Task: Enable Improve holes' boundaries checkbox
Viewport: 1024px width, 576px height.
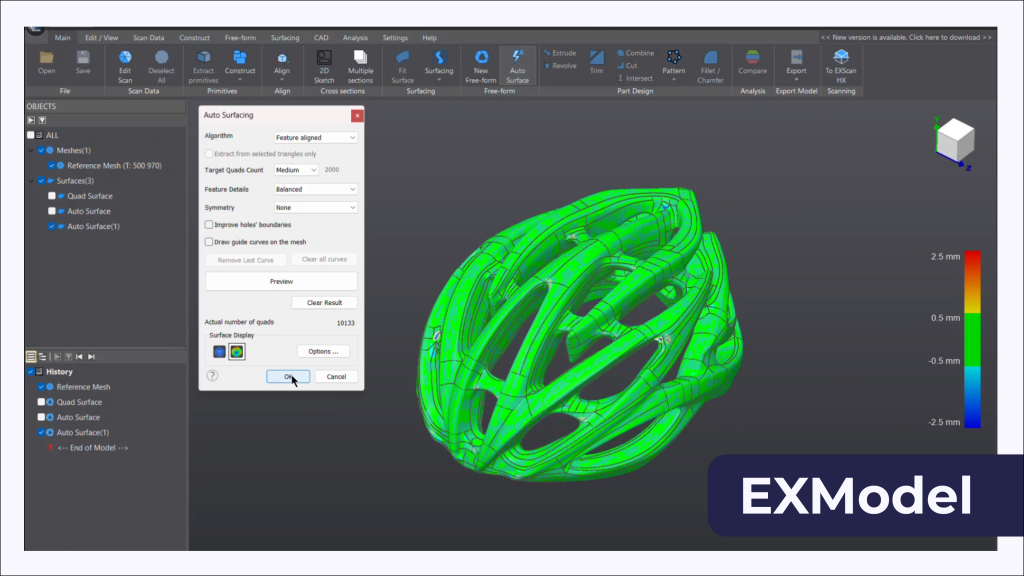Action: pyautogui.click(x=208, y=225)
